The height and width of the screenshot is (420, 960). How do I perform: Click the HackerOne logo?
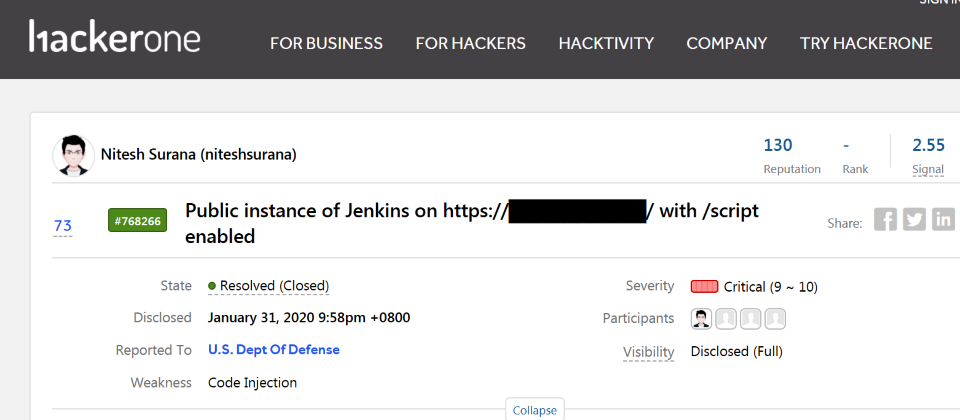click(x=114, y=37)
